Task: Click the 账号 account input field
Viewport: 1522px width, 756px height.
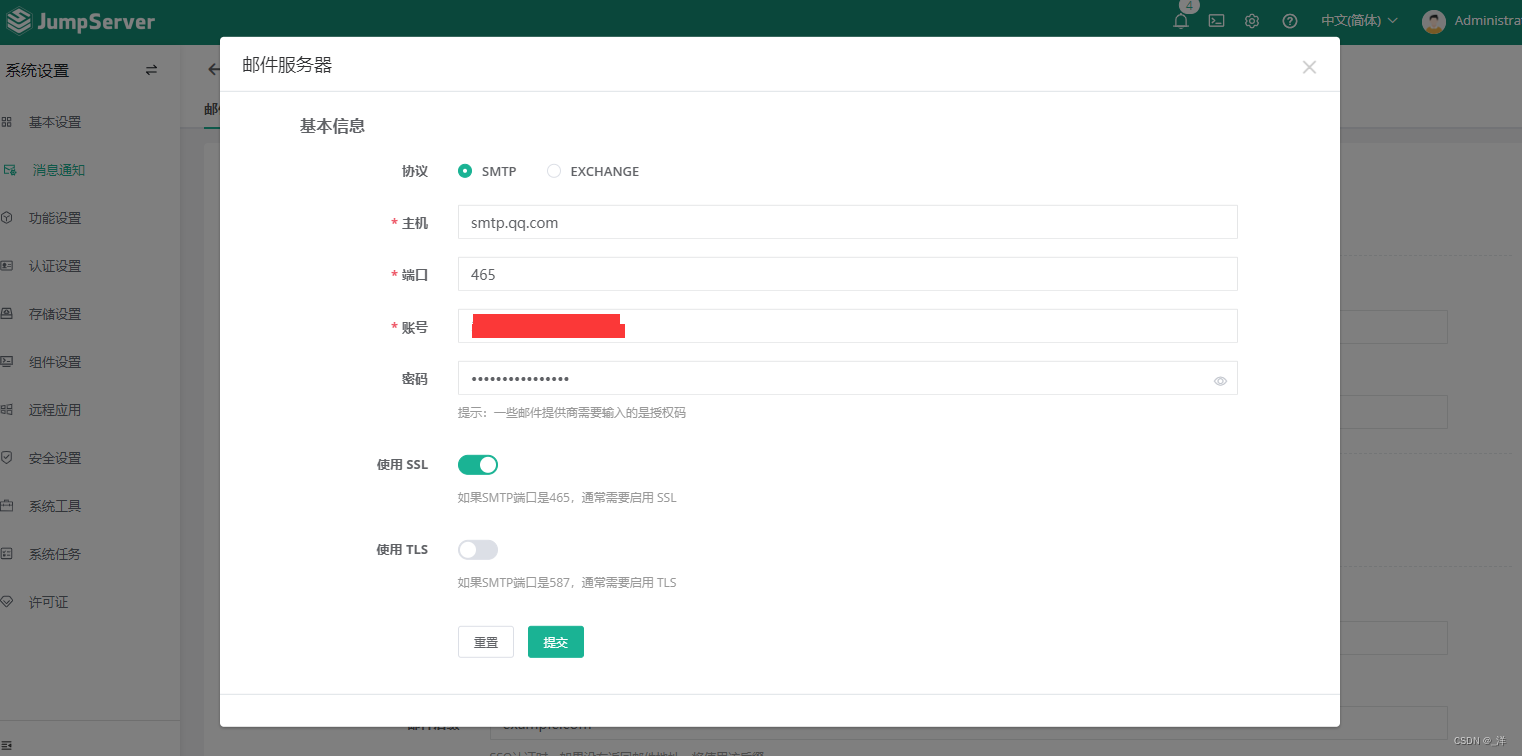Action: (x=848, y=326)
